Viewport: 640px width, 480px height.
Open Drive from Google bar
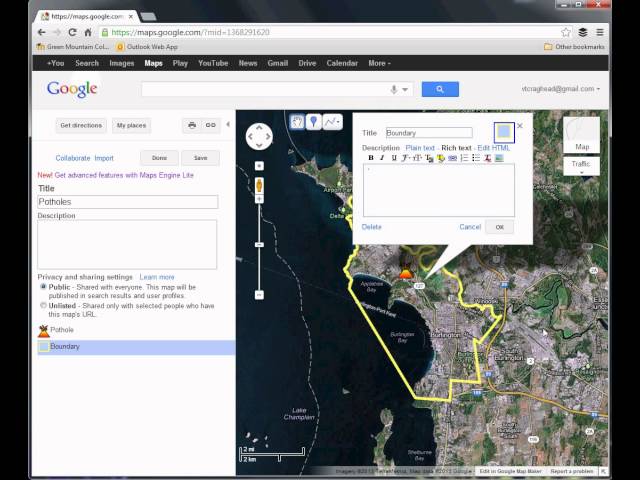pyautogui.click(x=307, y=63)
